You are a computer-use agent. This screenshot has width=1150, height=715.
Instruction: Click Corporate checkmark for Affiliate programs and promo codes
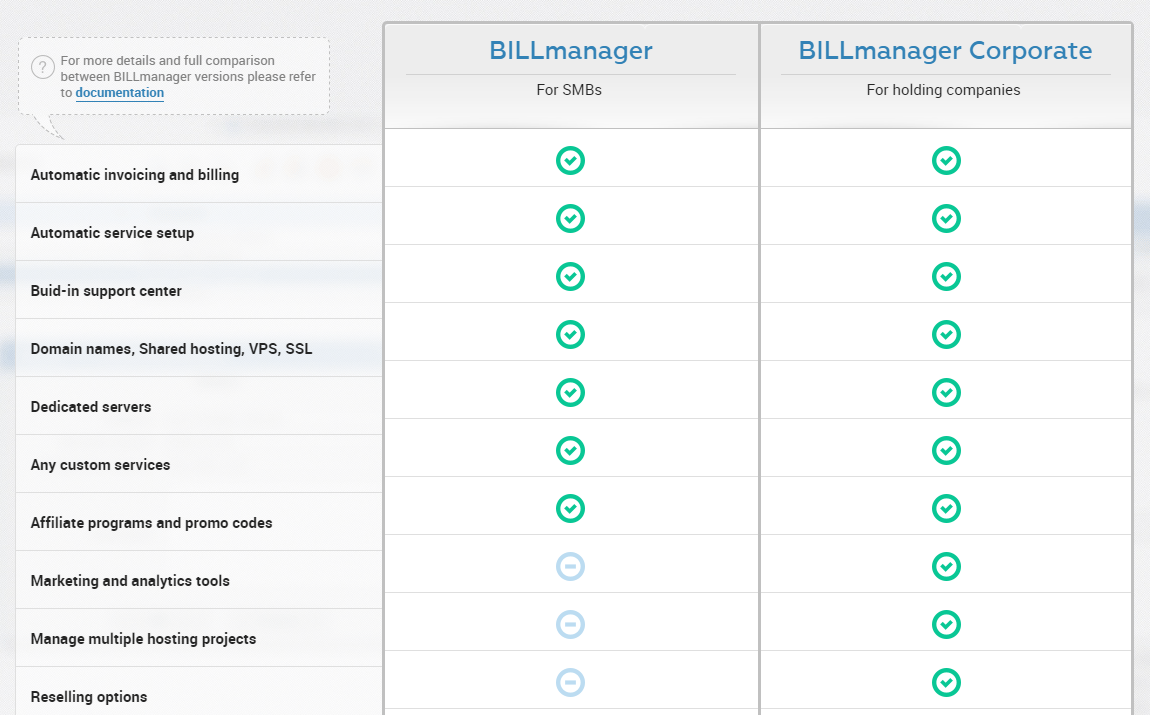[x=946, y=508]
